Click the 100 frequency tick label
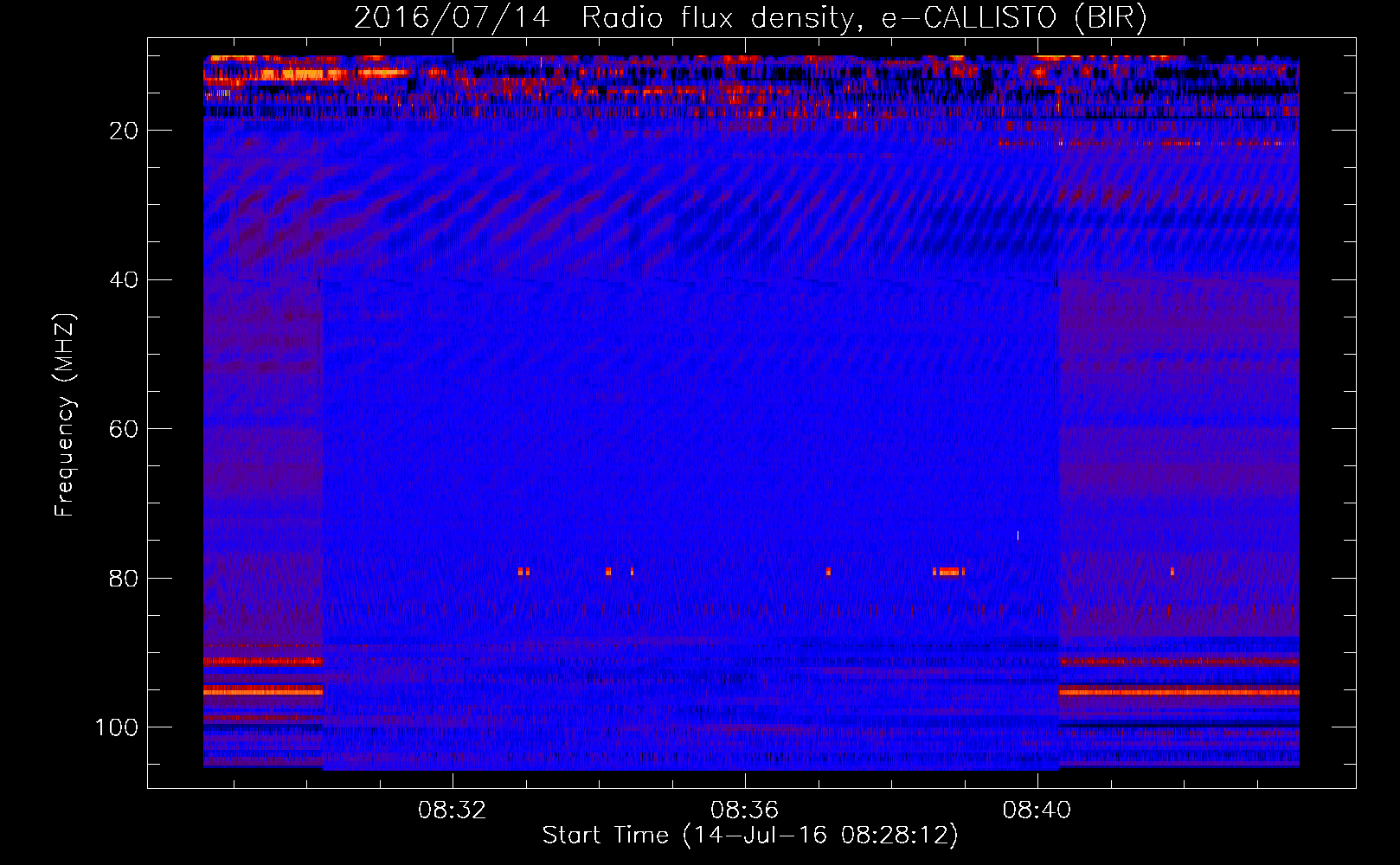 coord(117,727)
